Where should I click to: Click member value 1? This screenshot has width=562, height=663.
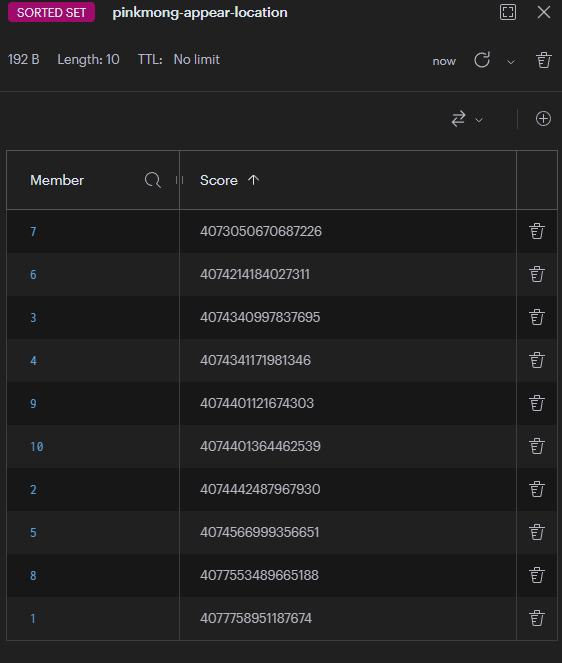(x=33, y=619)
